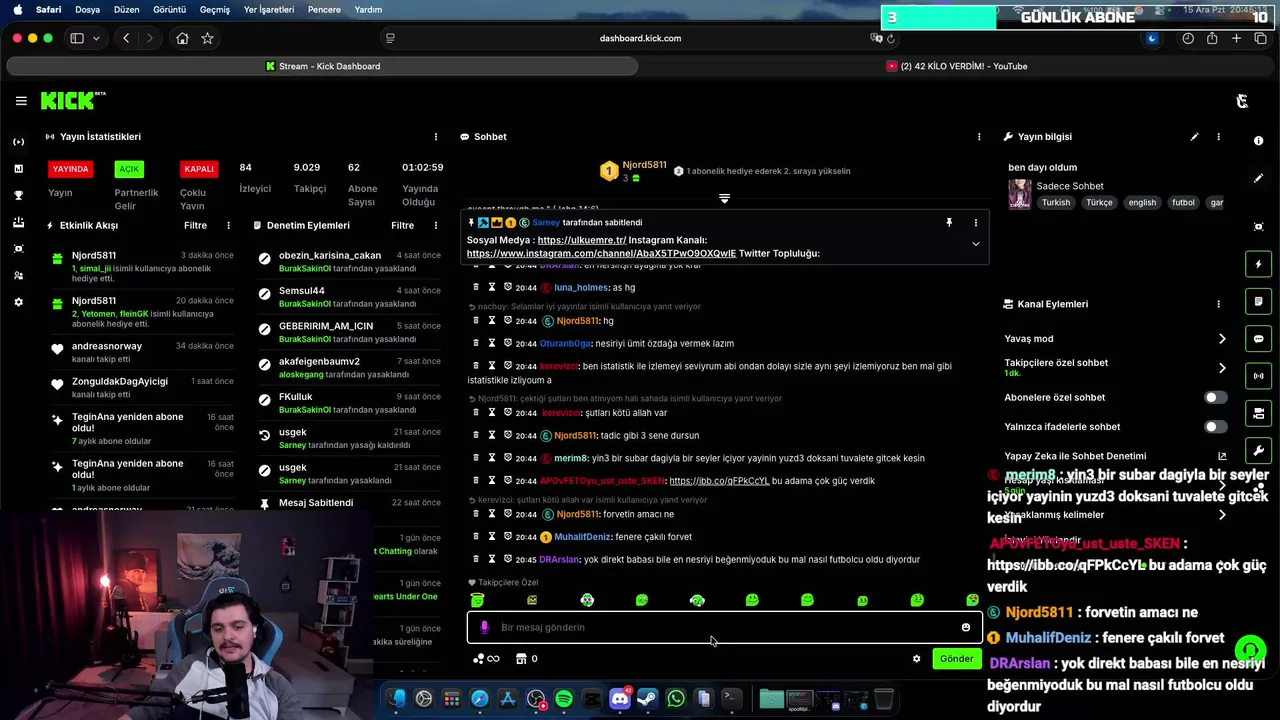Open WhatsApp from the Dock
The width and height of the screenshot is (1280, 720).
[x=675, y=699]
